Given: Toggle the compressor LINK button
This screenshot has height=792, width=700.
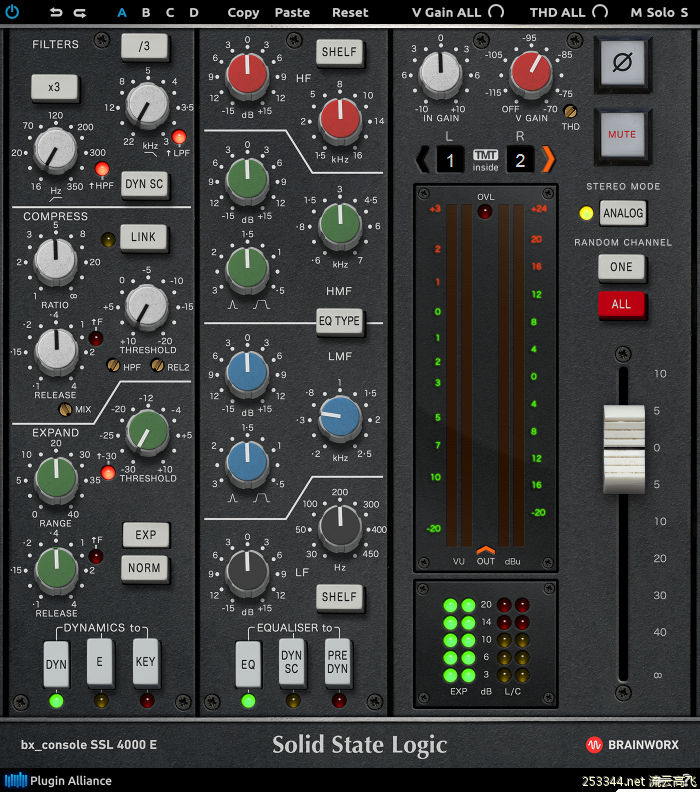Looking at the screenshot, I should (143, 236).
